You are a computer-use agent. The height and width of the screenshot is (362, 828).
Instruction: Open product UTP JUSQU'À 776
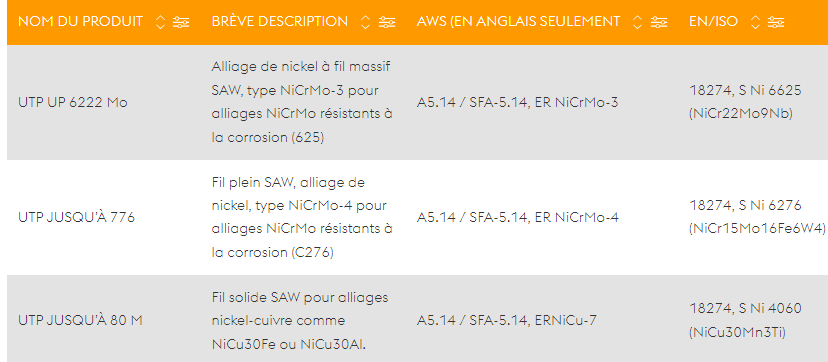tap(77, 217)
